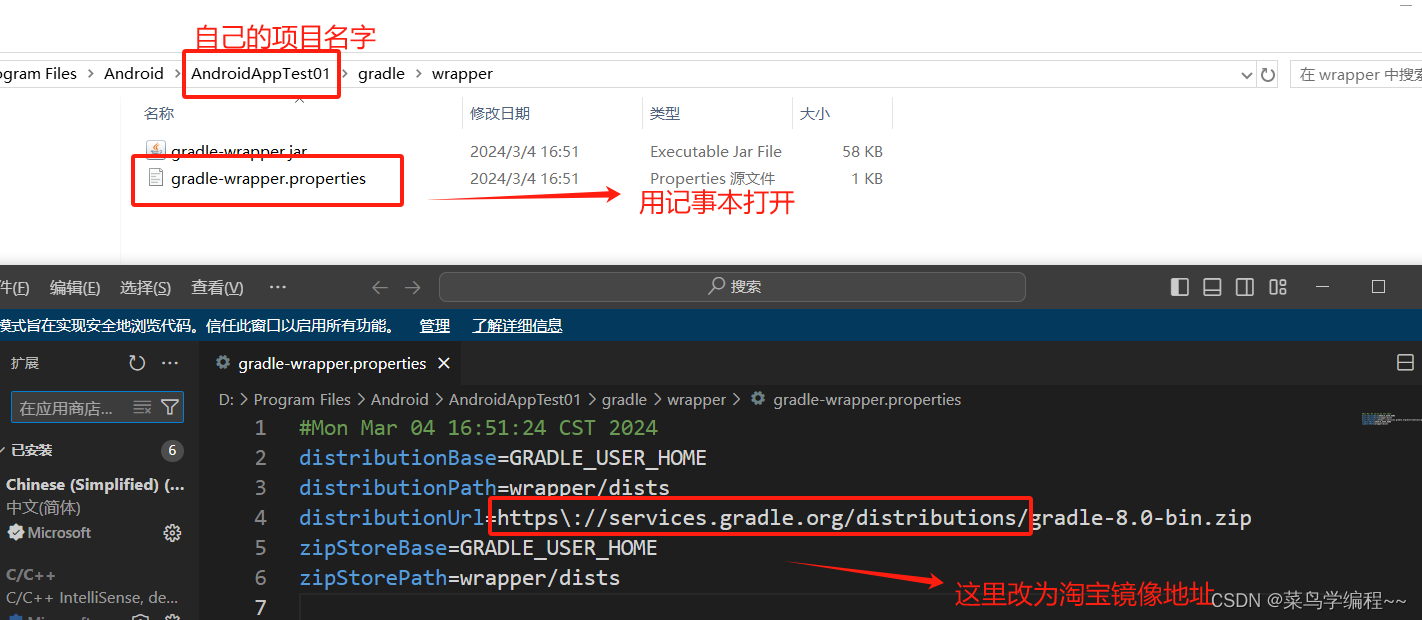Toggle the Secondary Side Bar visibility
1422x620 pixels.
pos(1244,287)
